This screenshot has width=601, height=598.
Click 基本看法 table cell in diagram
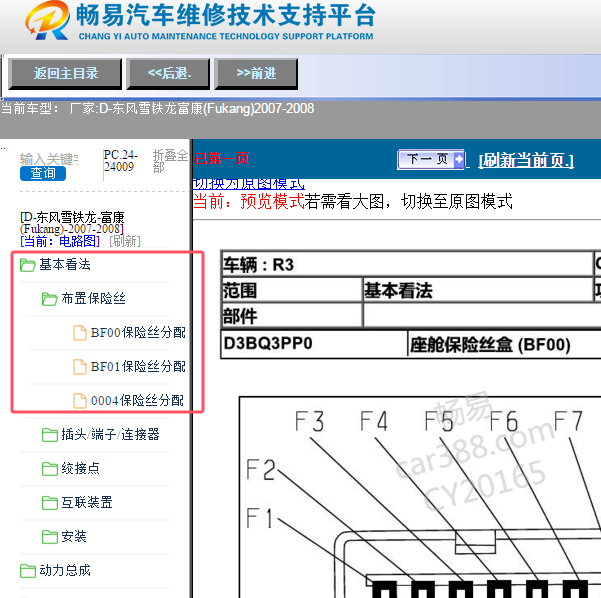point(478,290)
